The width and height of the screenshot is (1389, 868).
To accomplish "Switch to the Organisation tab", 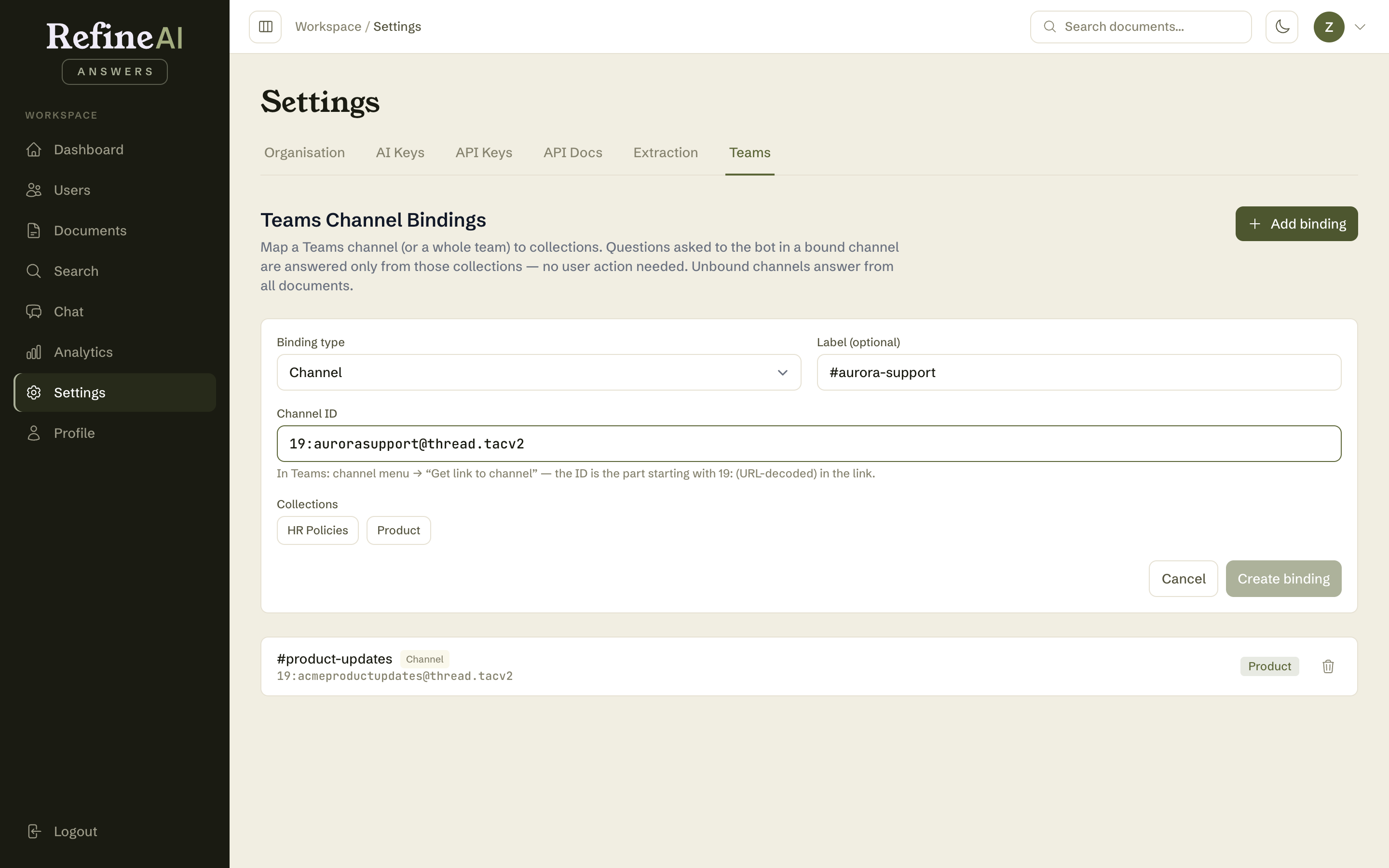I will (x=304, y=153).
